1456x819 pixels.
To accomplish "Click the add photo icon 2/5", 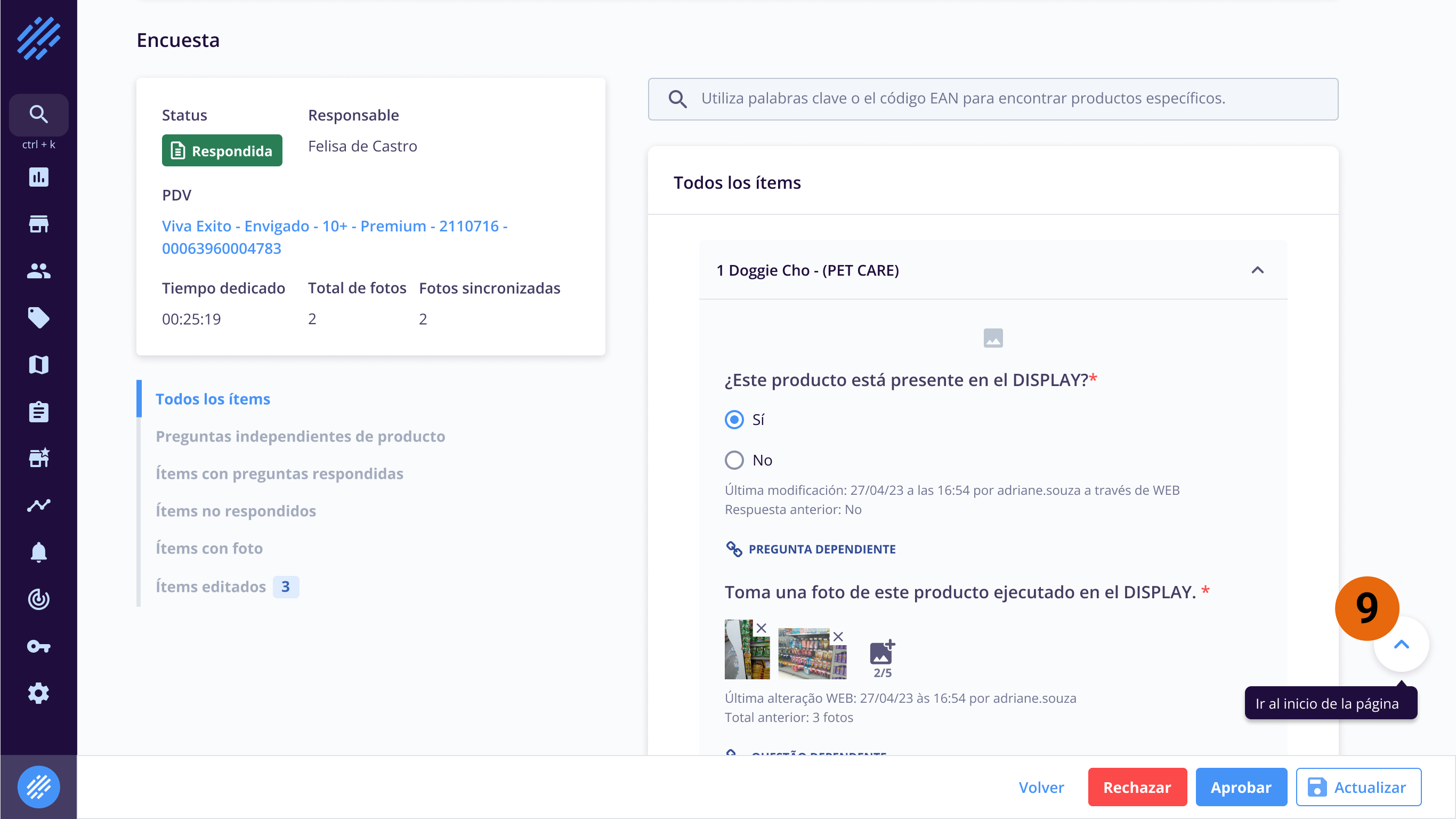I will pyautogui.click(x=881, y=654).
